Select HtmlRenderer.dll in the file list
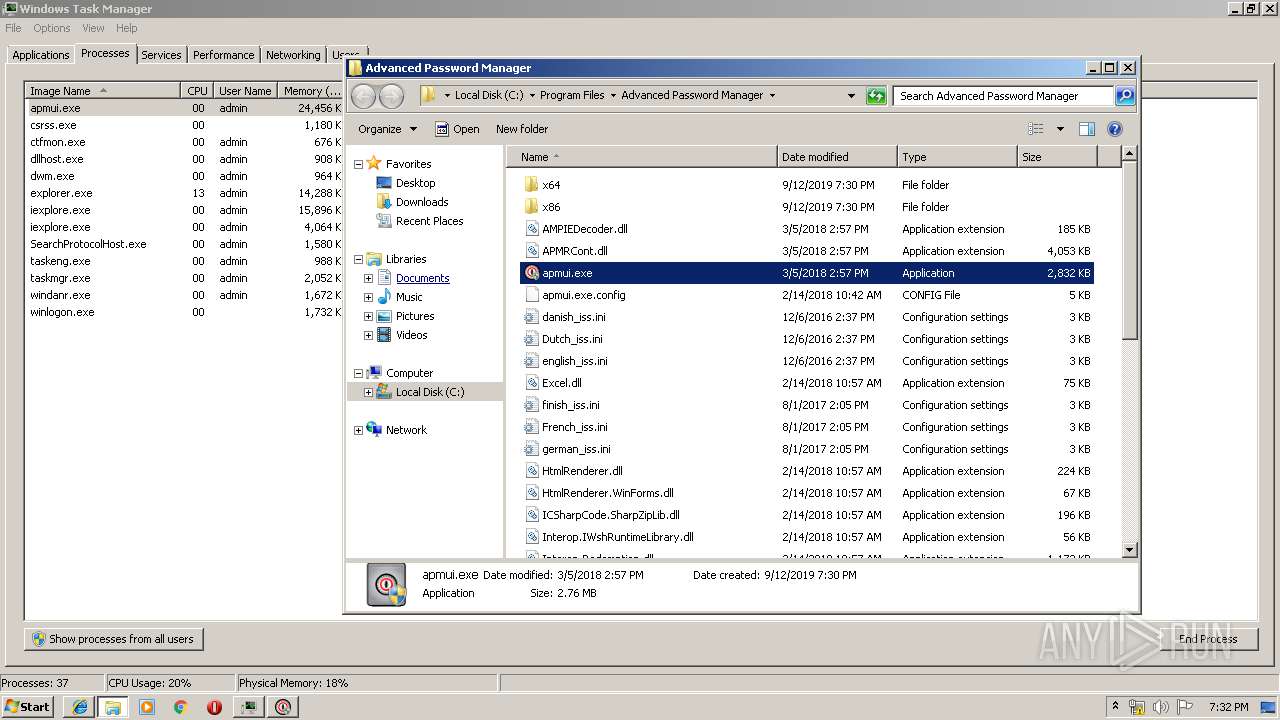Screen dimensions: 1280x720 click(x=807, y=471)
